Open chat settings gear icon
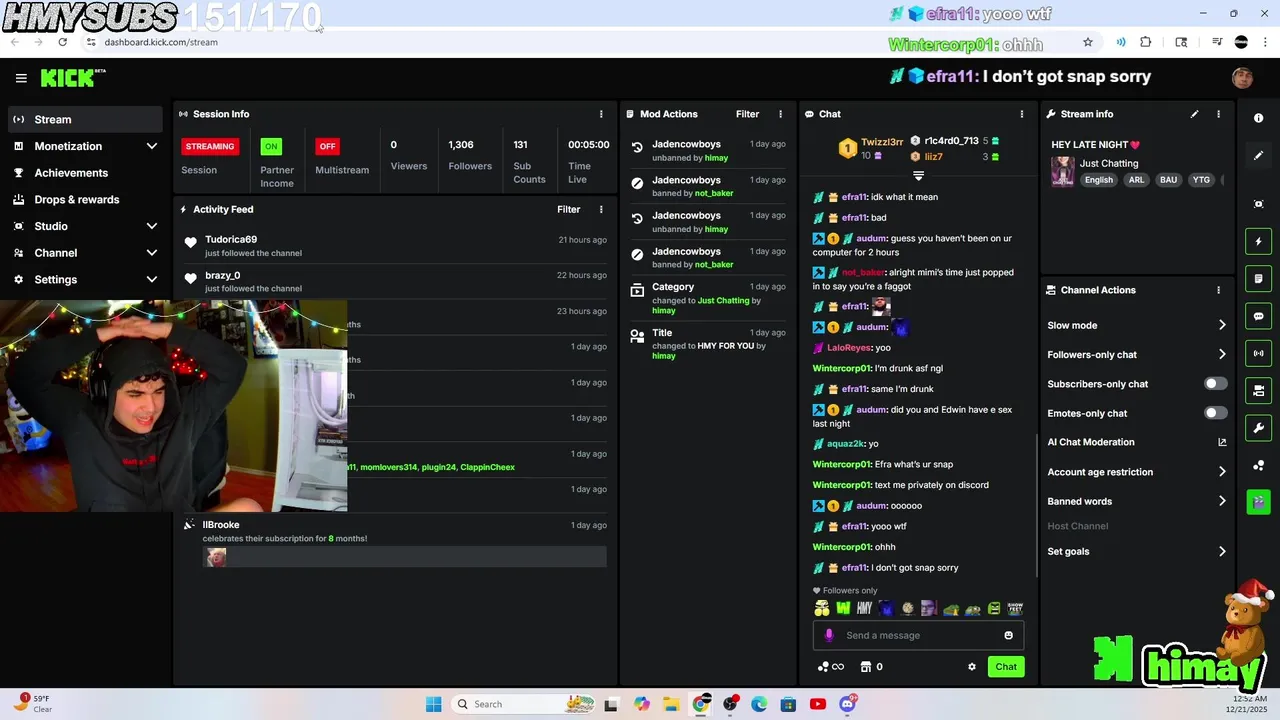Screen dimensions: 1280x720 pyautogui.click(x=971, y=667)
